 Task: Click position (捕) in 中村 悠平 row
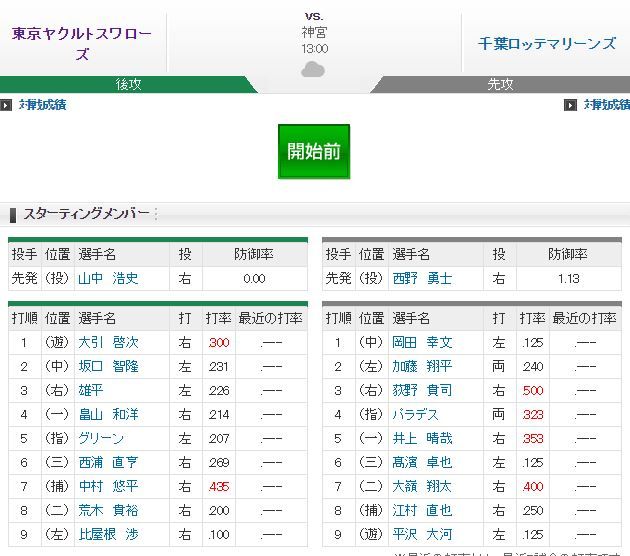(x=57, y=486)
